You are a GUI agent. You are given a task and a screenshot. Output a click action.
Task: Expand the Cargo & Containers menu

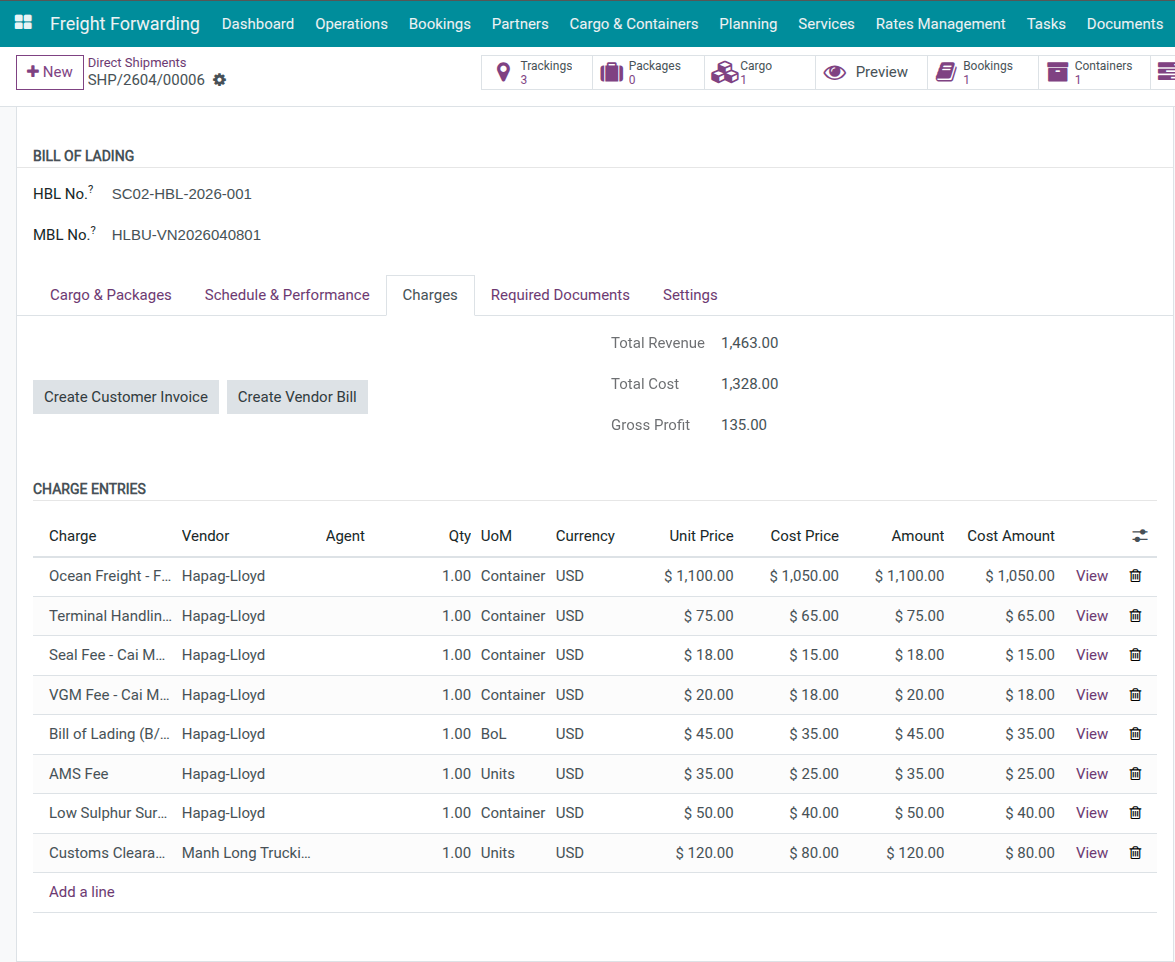(634, 24)
